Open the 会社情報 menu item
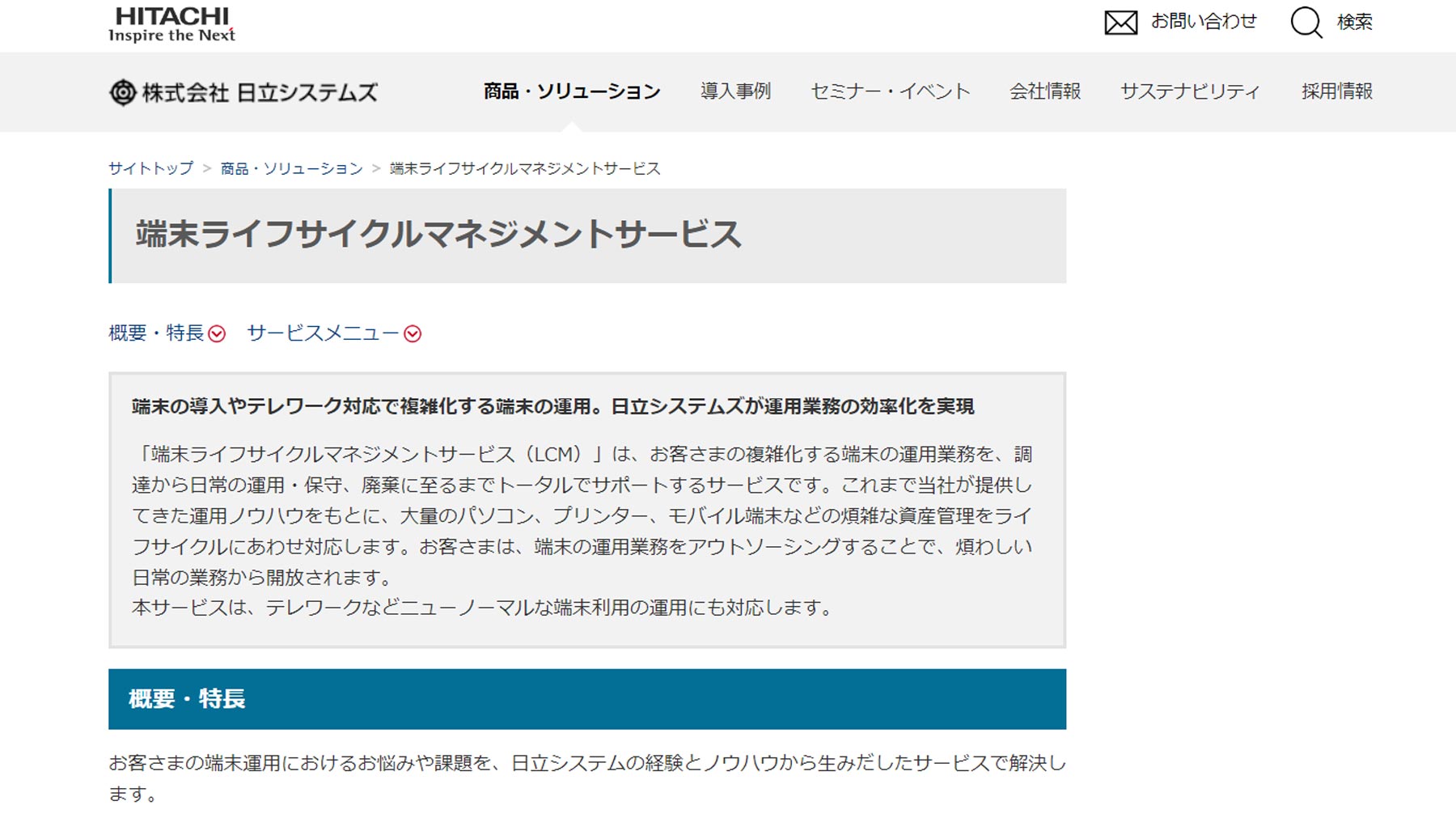1456x818 pixels. (1045, 91)
